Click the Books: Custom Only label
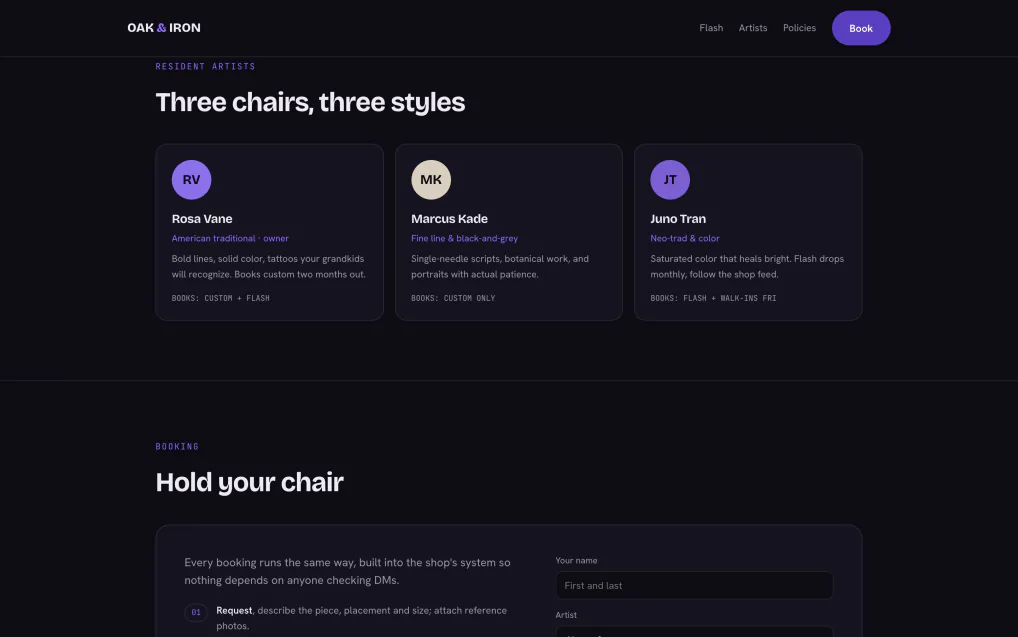The height and width of the screenshot is (637, 1018). (453, 298)
